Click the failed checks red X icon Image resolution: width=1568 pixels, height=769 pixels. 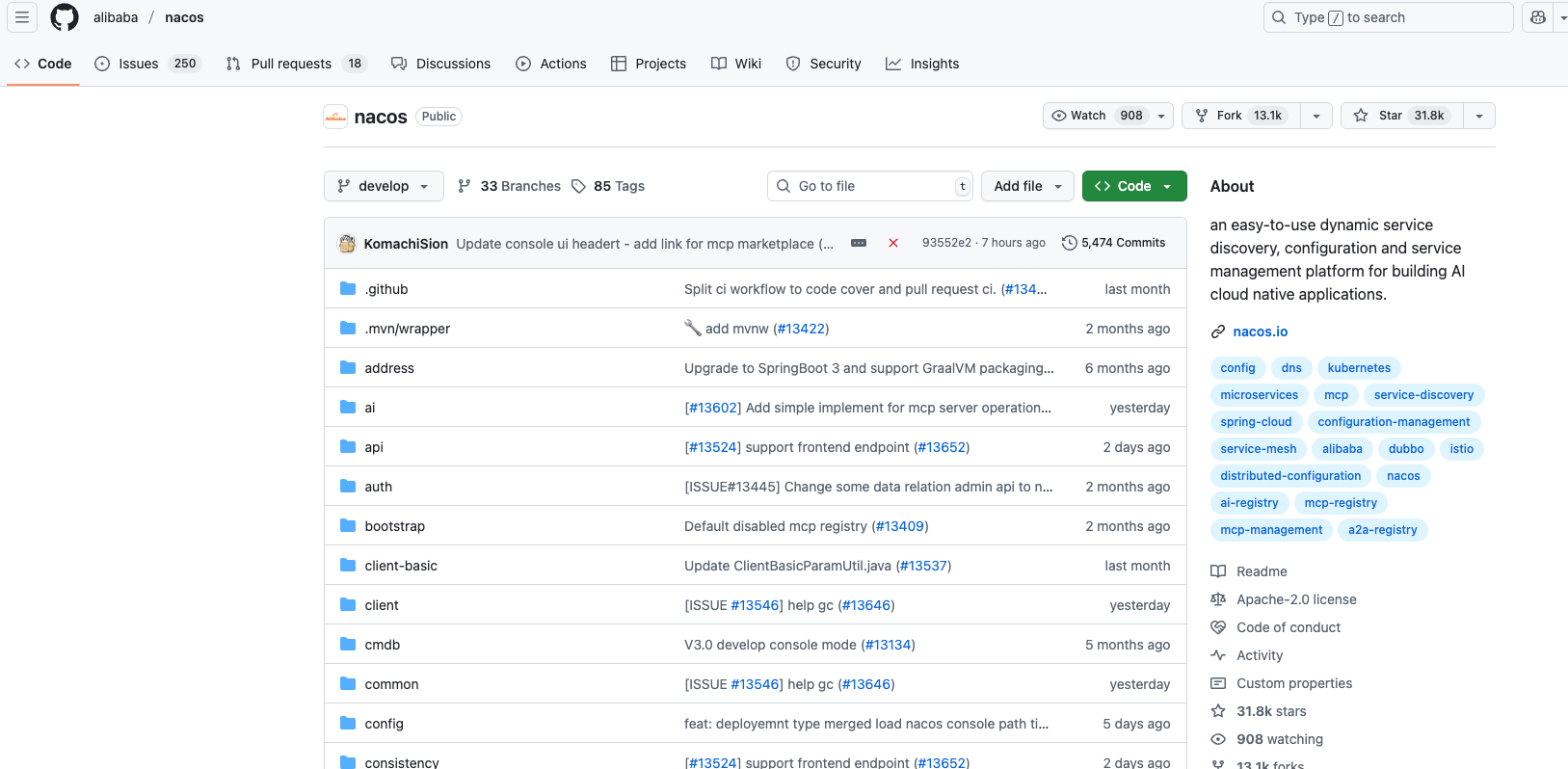click(x=893, y=243)
